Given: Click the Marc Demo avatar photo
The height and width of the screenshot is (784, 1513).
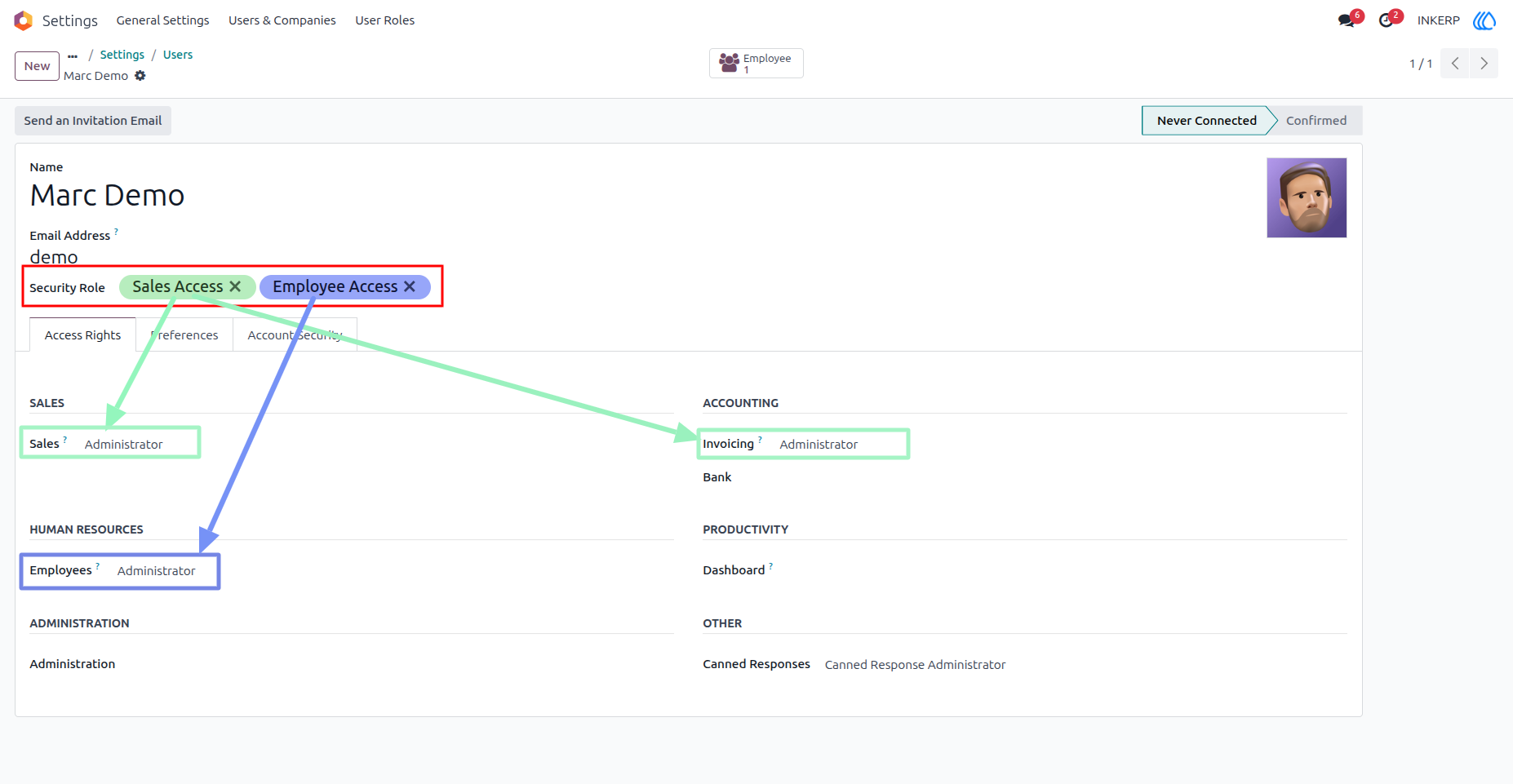Looking at the screenshot, I should click(1307, 198).
